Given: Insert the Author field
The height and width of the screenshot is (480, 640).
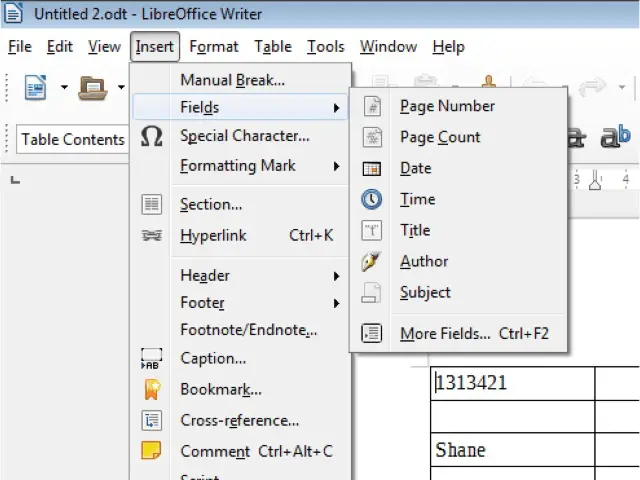Looking at the screenshot, I should (x=459, y=261).
